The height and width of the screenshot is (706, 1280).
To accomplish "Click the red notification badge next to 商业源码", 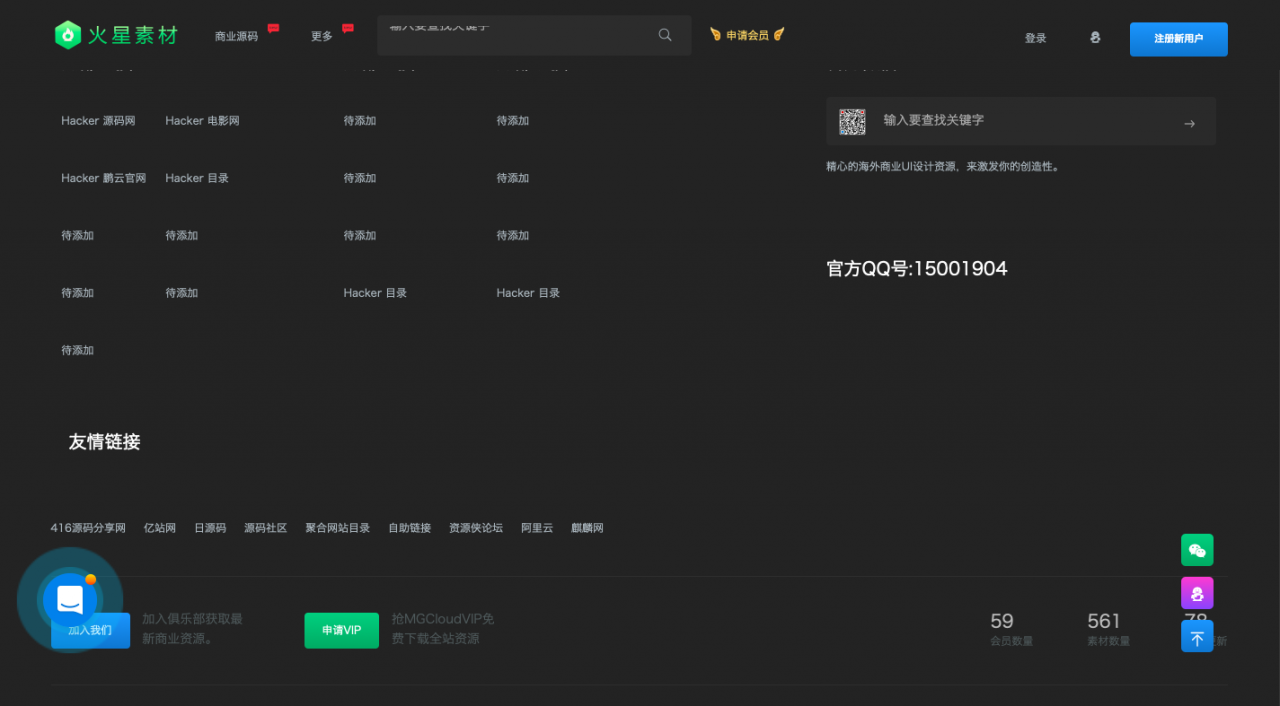I will point(274,27).
